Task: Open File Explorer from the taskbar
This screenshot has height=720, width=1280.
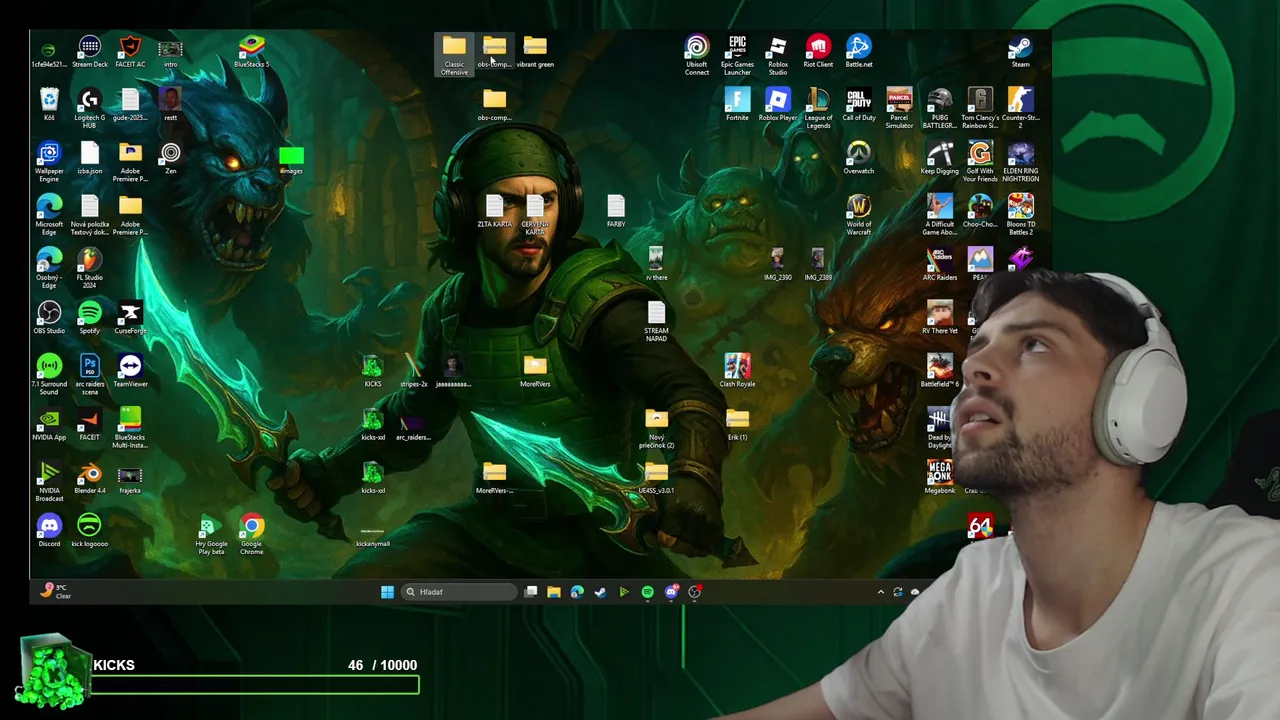Action: pyautogui.click(x=554, y=592)
